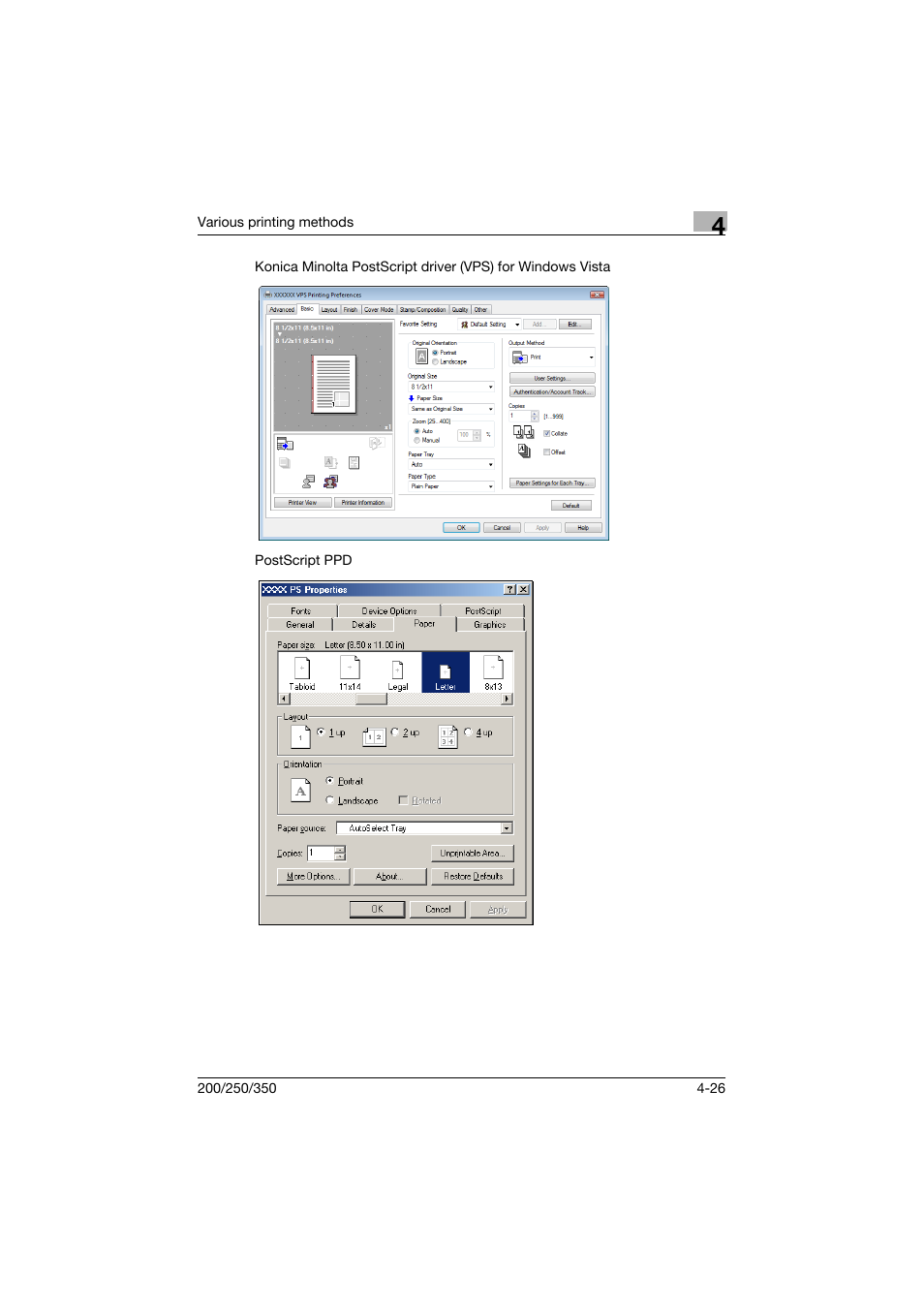Switch to the Layout tab
924x1308 pixels.
[x=329, y=310]
